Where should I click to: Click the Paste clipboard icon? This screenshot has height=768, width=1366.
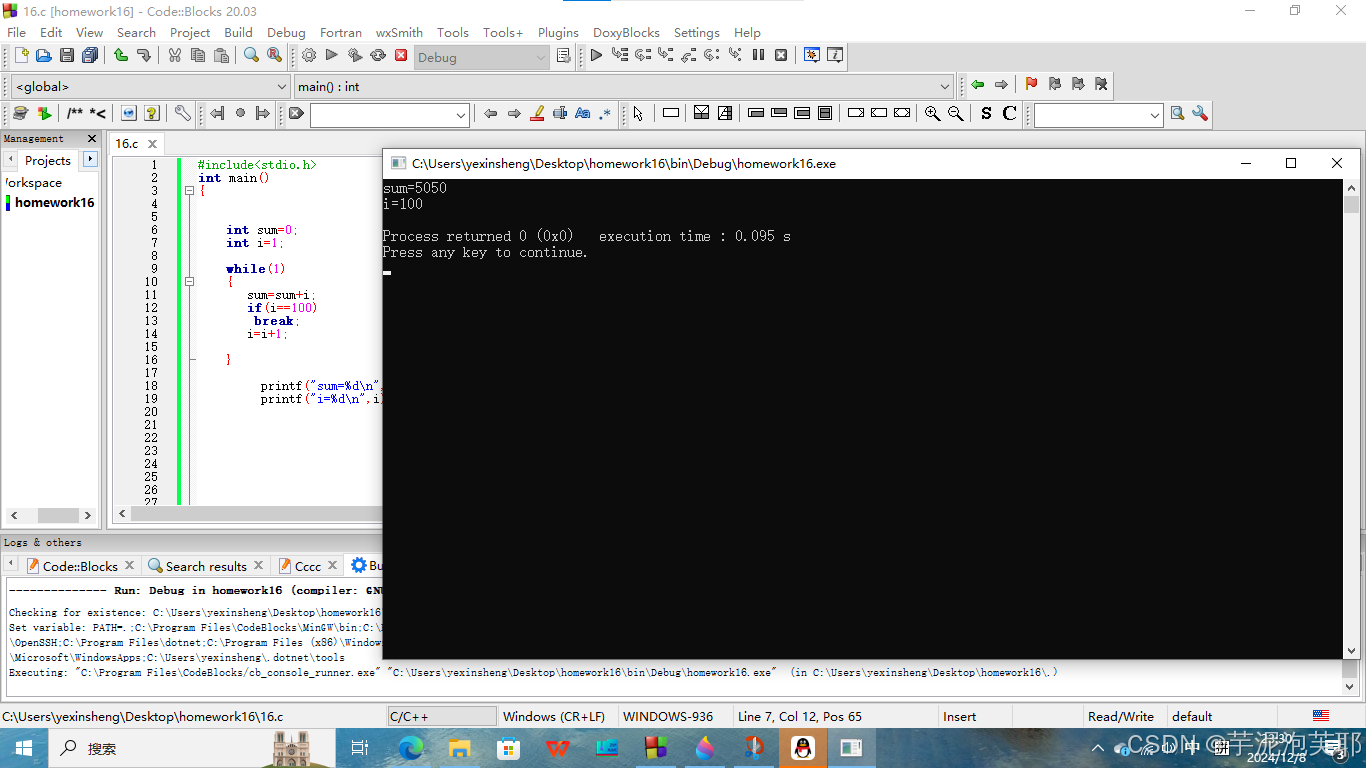click(x=221, y=56)
